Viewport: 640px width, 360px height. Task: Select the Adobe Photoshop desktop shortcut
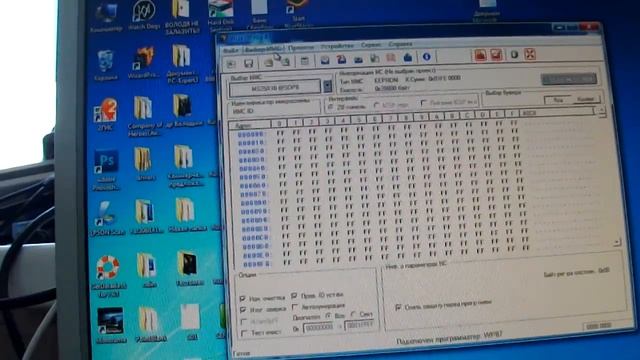[x=106, y=169]
